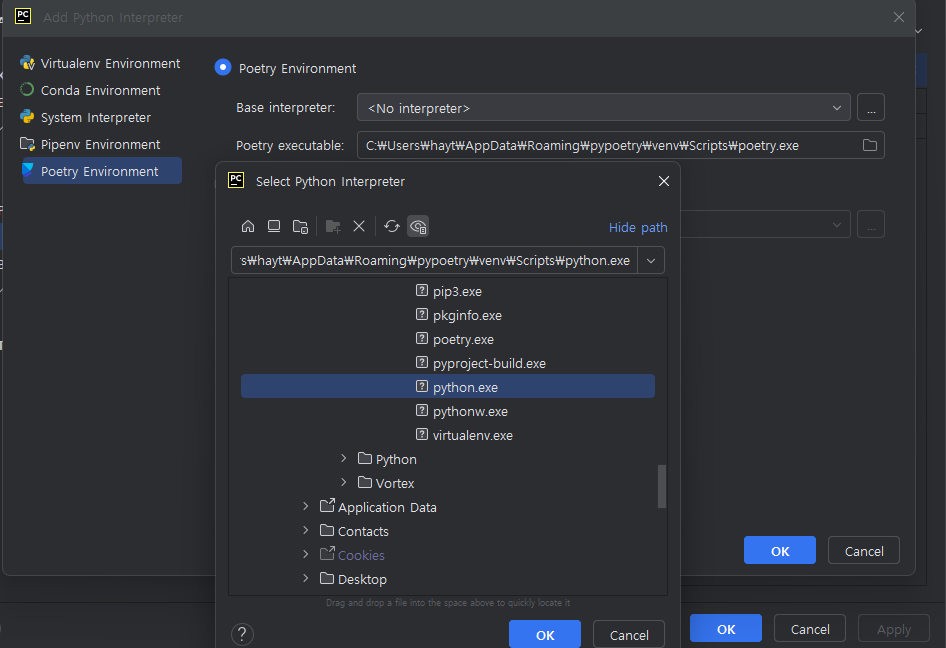Click the project directory toolbar icon

pos(300,226)
